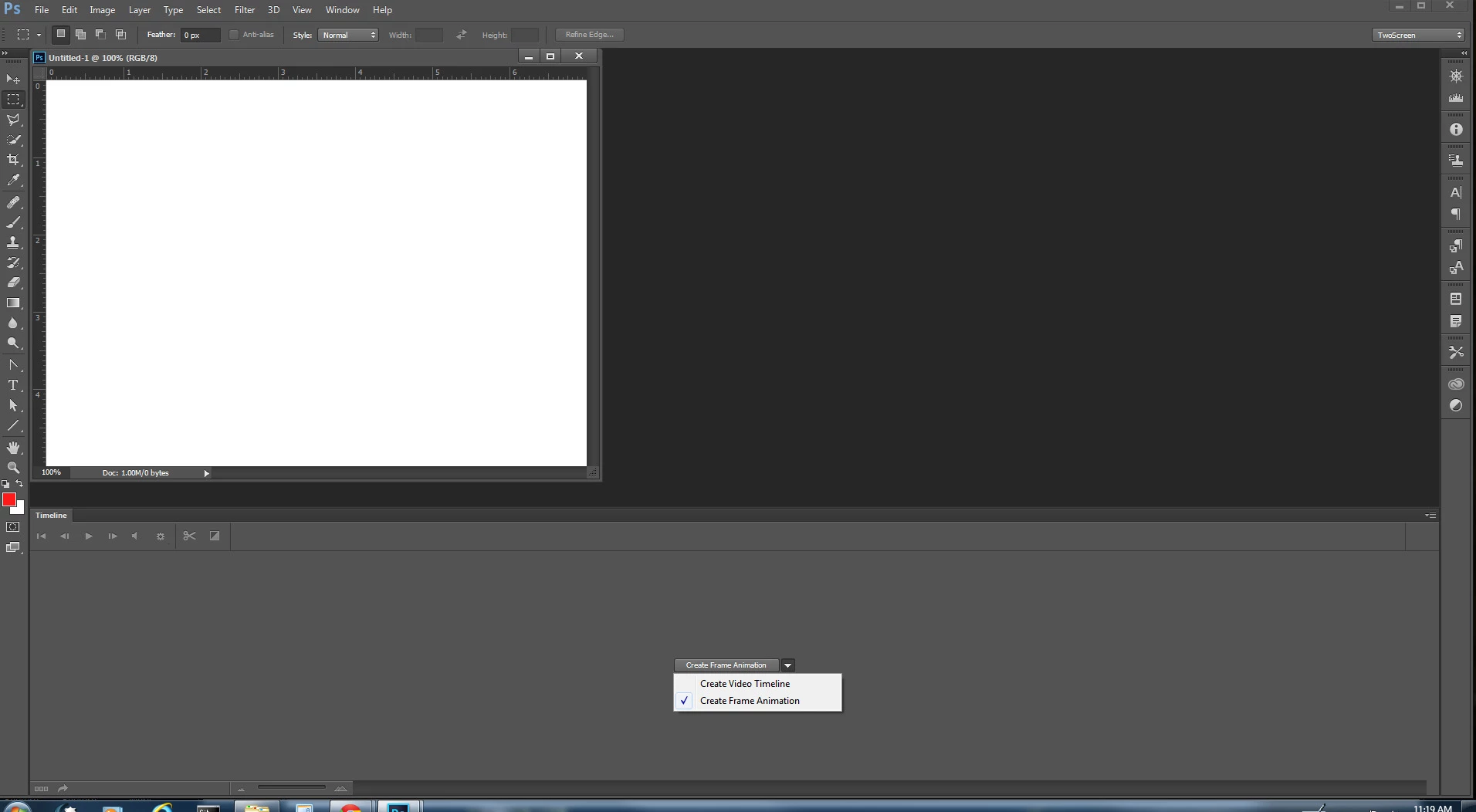Choose Subtract from selection mode
The image size is (1476, 812).
click(x=100, y=34)
